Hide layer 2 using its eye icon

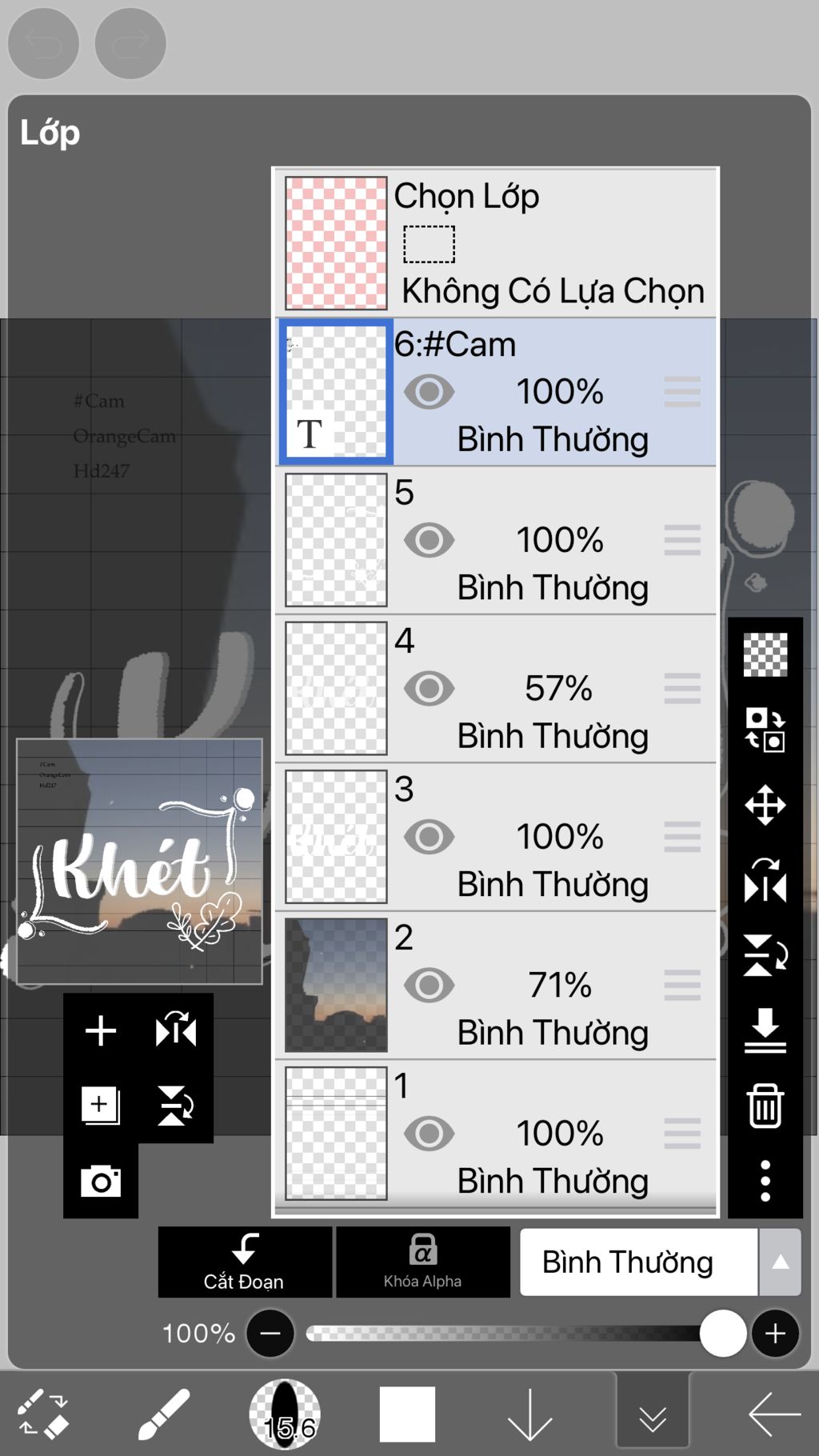point(429,986)
